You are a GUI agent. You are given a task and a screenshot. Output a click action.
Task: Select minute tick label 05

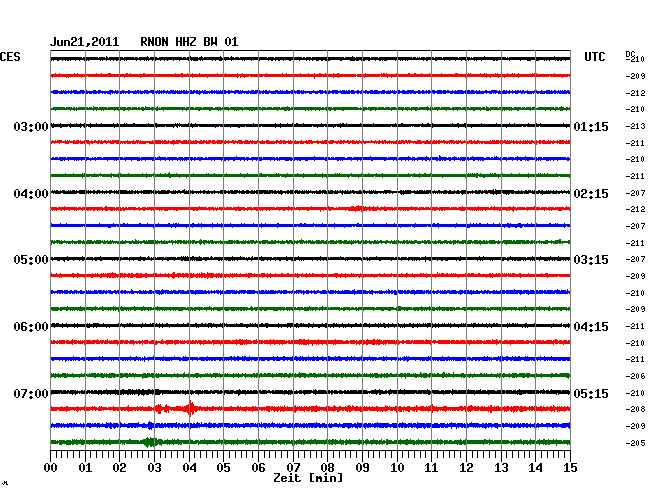tap(223, 468)
